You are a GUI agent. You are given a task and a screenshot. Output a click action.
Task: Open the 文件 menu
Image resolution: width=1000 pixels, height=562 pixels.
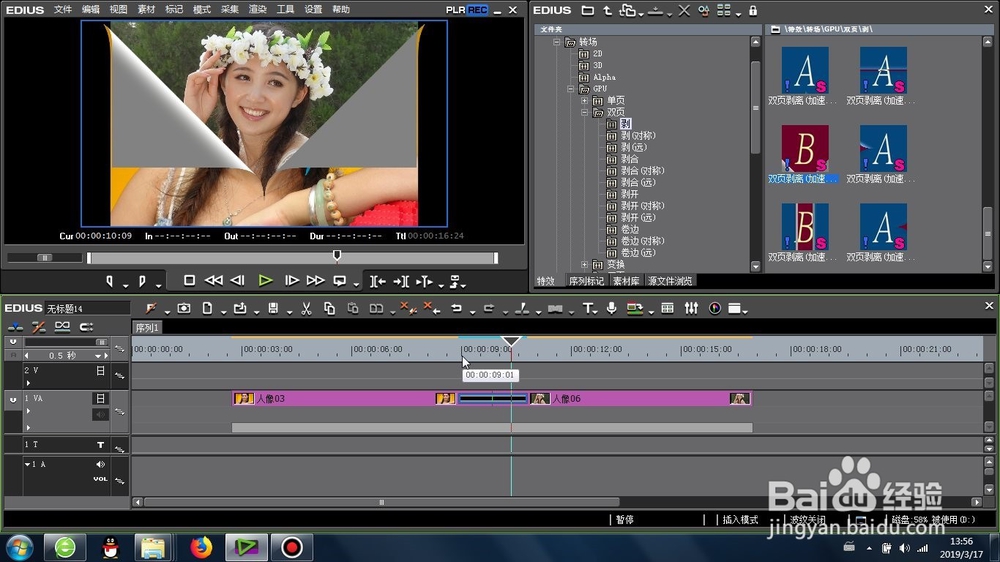click(x=62, y=10)
